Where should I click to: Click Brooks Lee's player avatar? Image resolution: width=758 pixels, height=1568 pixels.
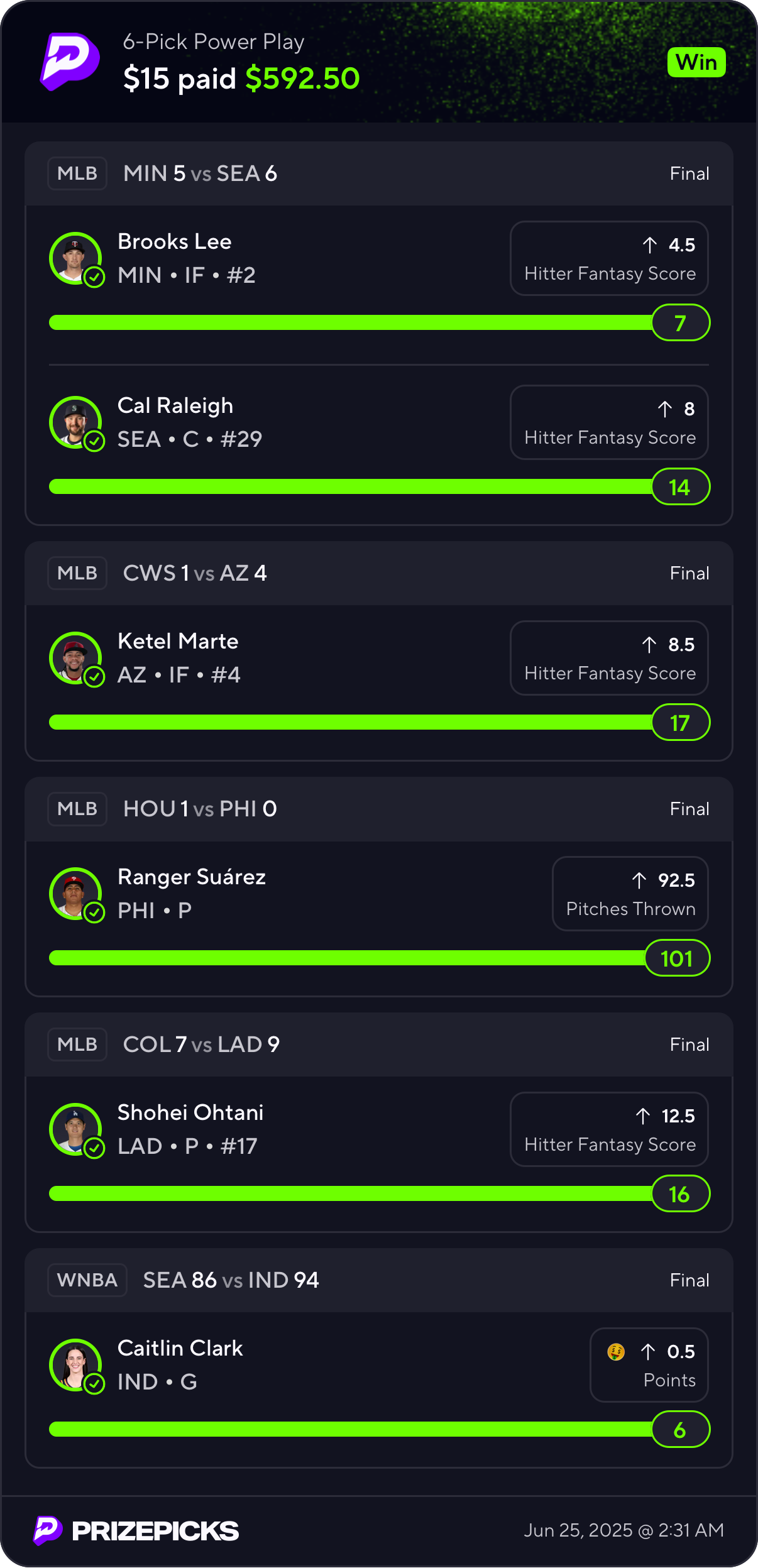75,258
